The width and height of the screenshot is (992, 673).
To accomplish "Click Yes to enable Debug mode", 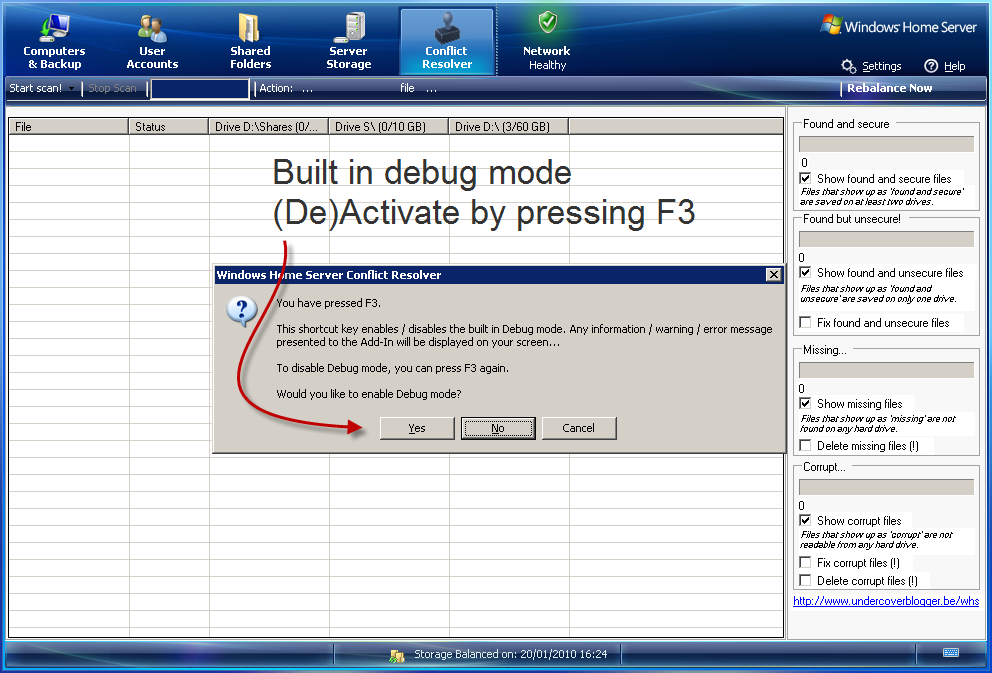I will [x=417, y=428].
